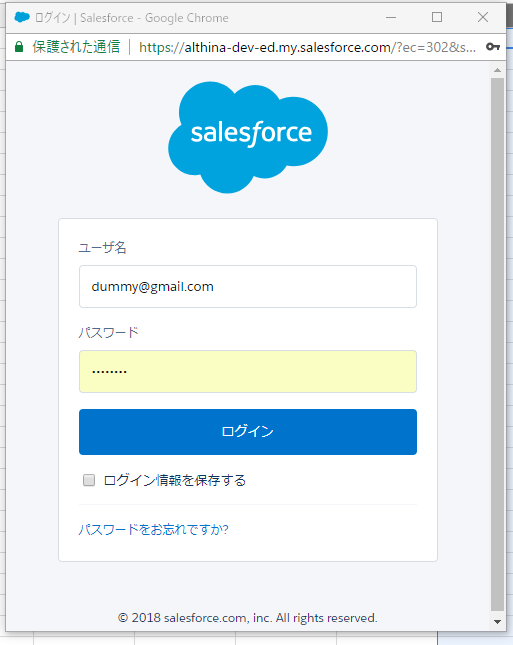Screen dimensions: 513x645
Task: Click the scrollbar down arrow
Action: pyautogui.click(x=497, y=622)
